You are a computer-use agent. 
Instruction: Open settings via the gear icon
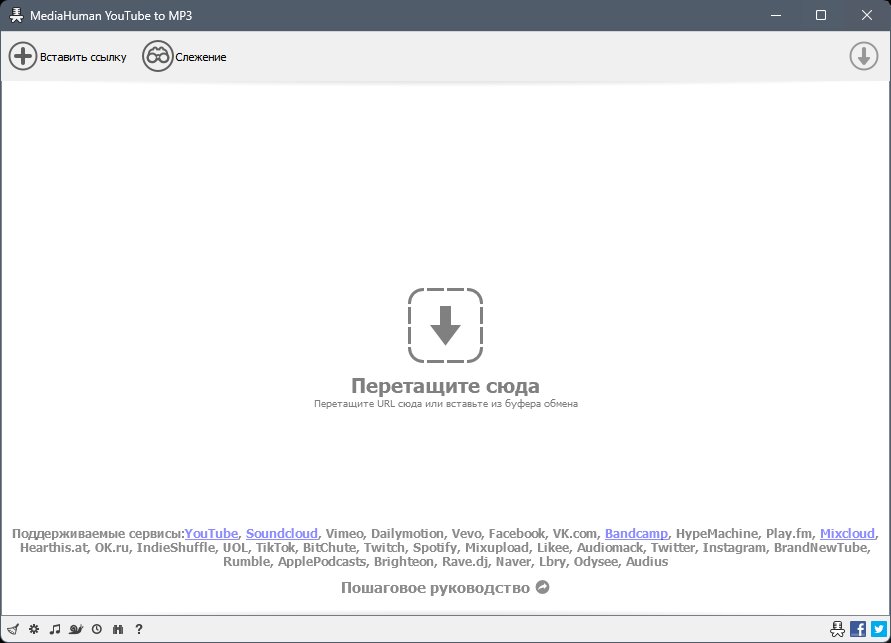[34, 629]
